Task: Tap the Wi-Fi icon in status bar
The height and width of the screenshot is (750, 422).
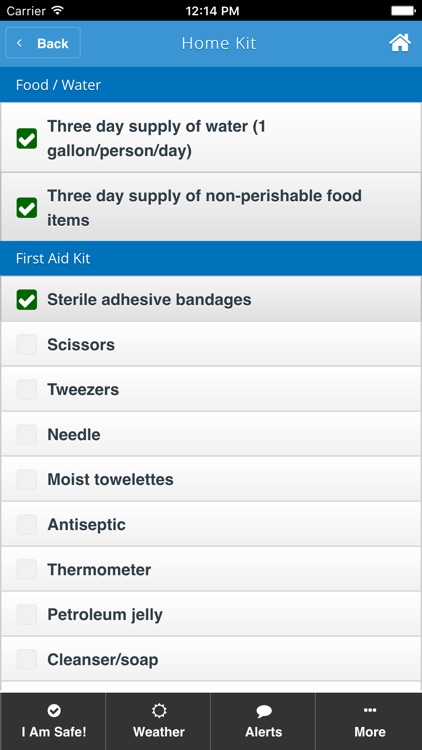Action: pos(58,10)
